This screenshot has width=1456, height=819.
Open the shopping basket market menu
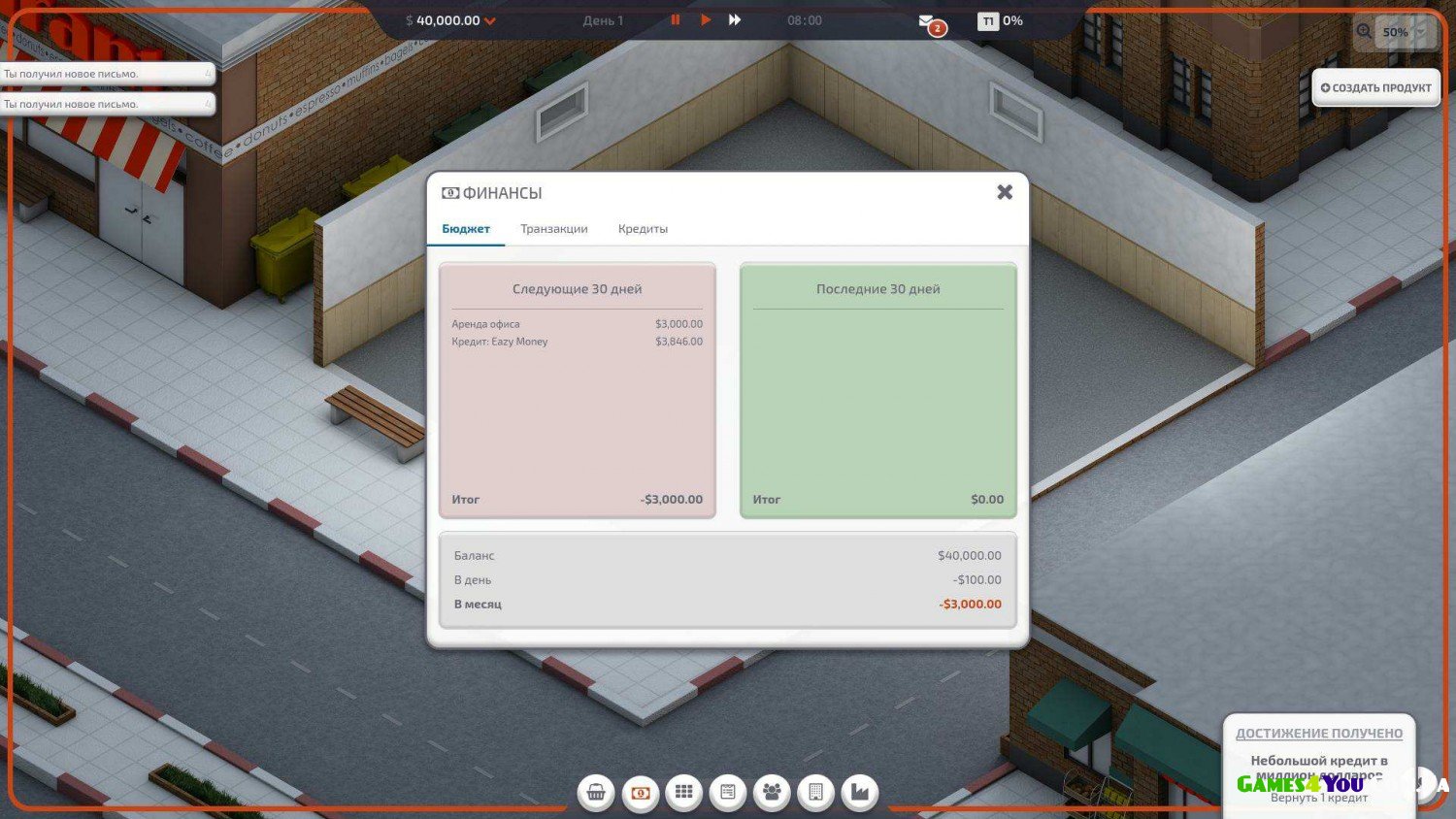click(x=596, y=792)
